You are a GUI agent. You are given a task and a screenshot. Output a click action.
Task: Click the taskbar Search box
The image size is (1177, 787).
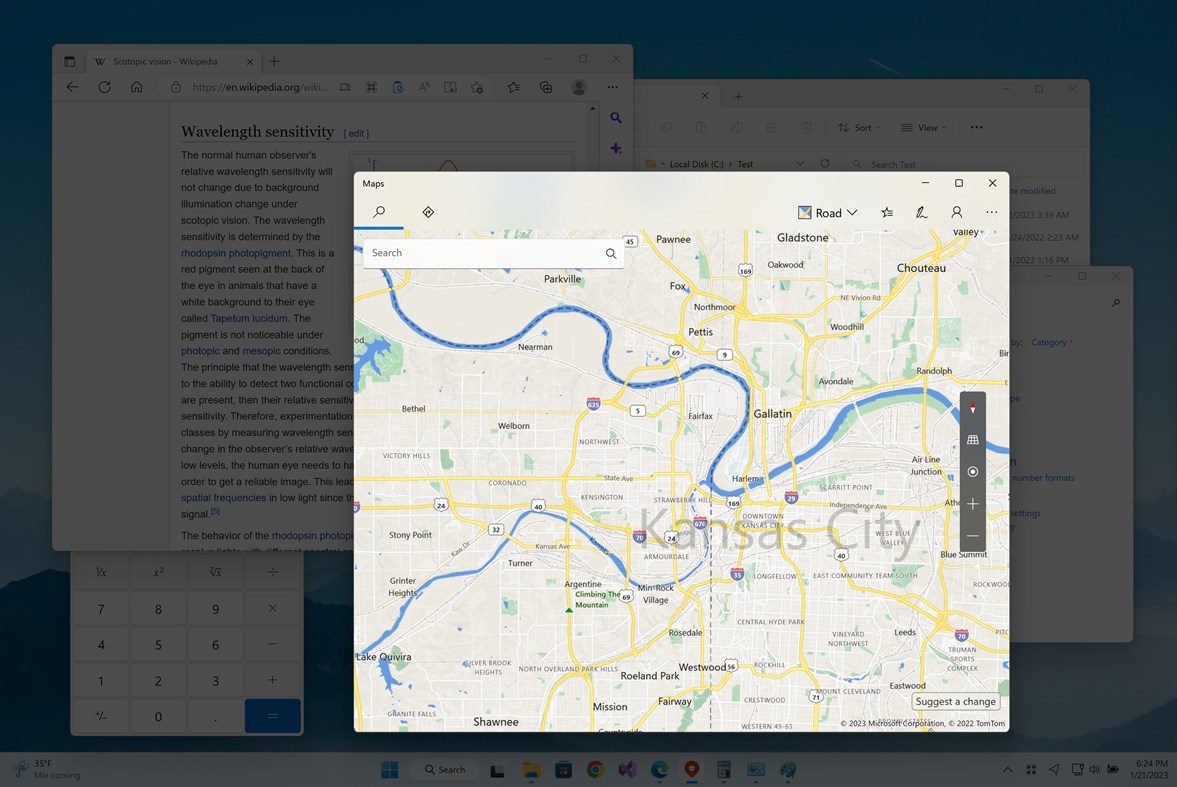(x=446, y=770)
